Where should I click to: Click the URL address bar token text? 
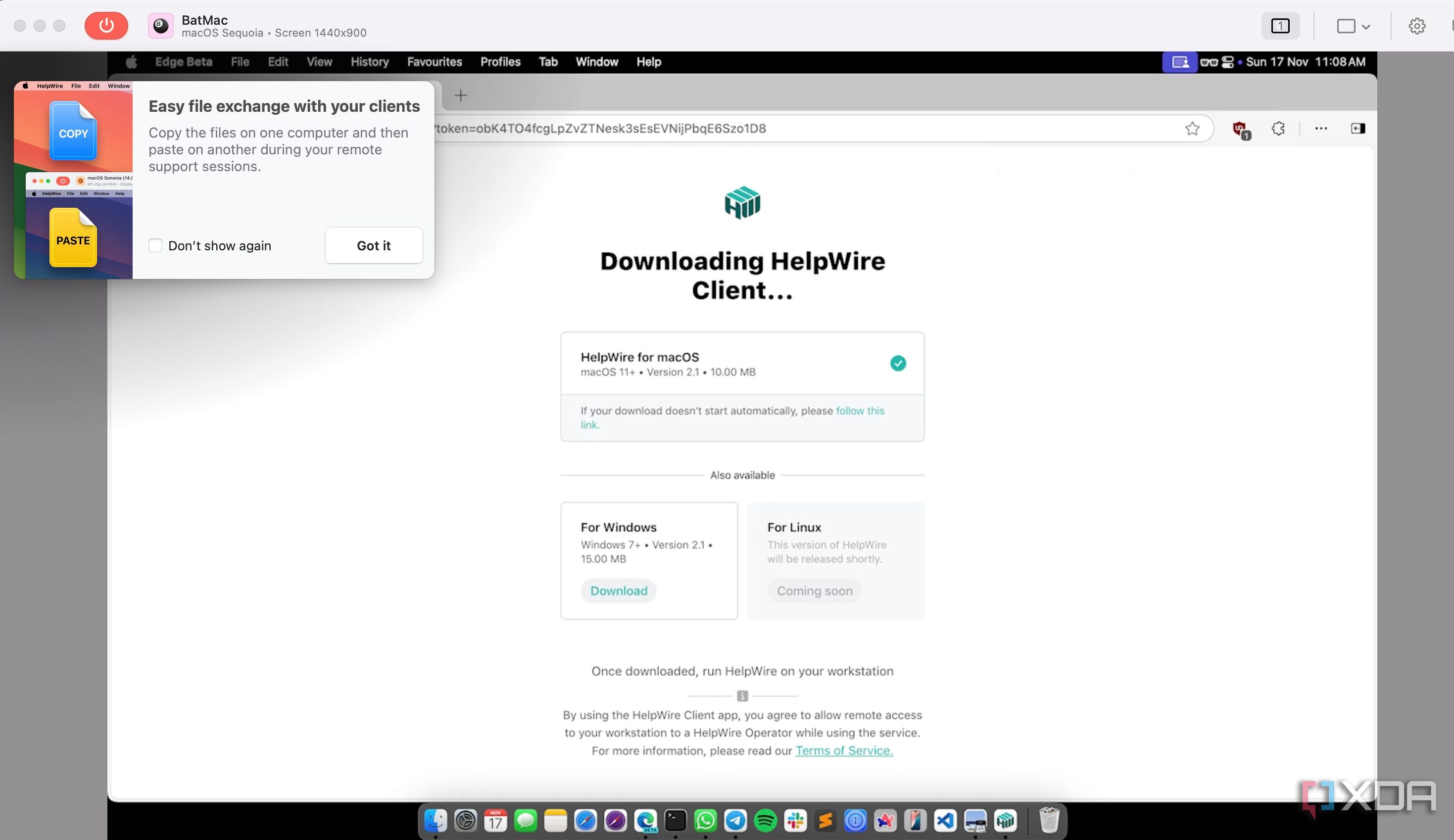[x=601, y=128]
